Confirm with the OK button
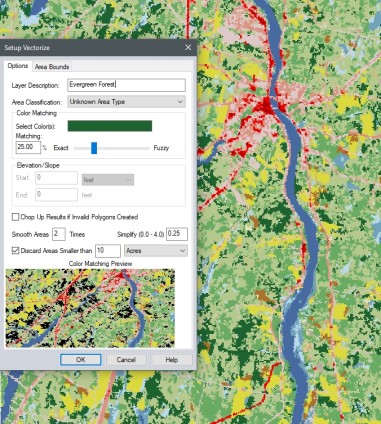Viewport: 381px width, 424px height. [x=80, y=360]
